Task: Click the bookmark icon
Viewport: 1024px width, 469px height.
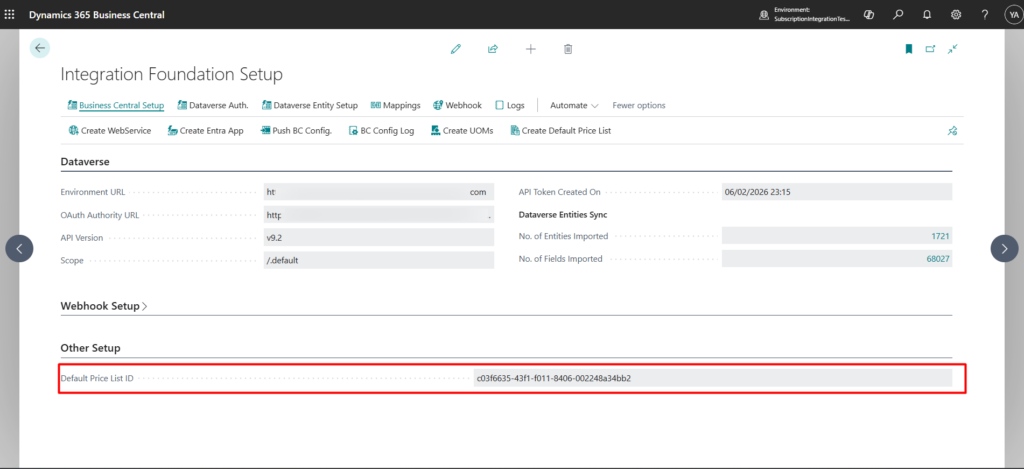Action: pos(908,48)
